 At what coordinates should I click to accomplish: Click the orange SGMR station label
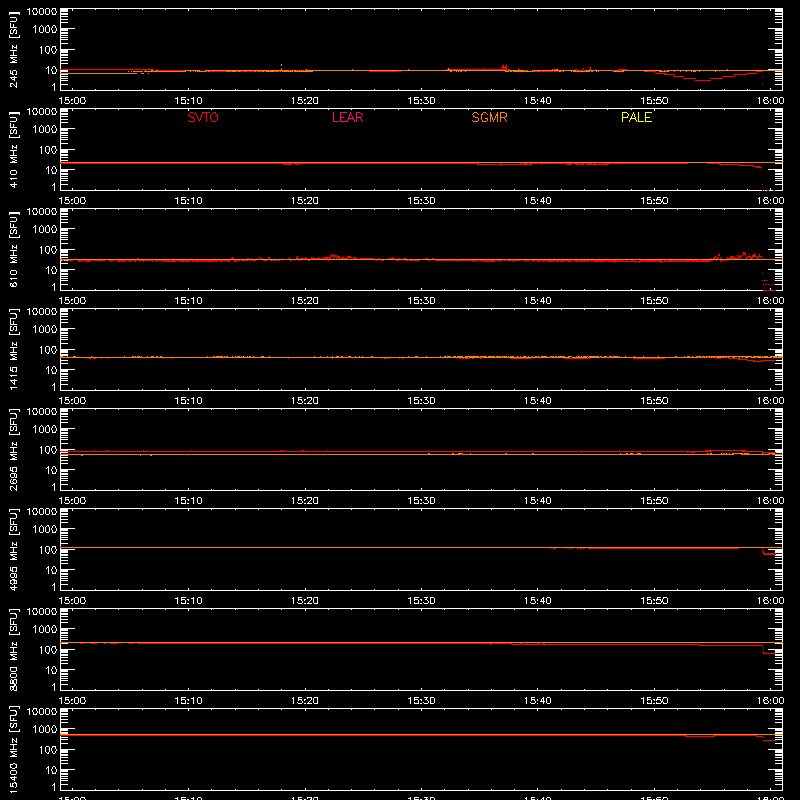pyautogui.click(x=489, y=117)
